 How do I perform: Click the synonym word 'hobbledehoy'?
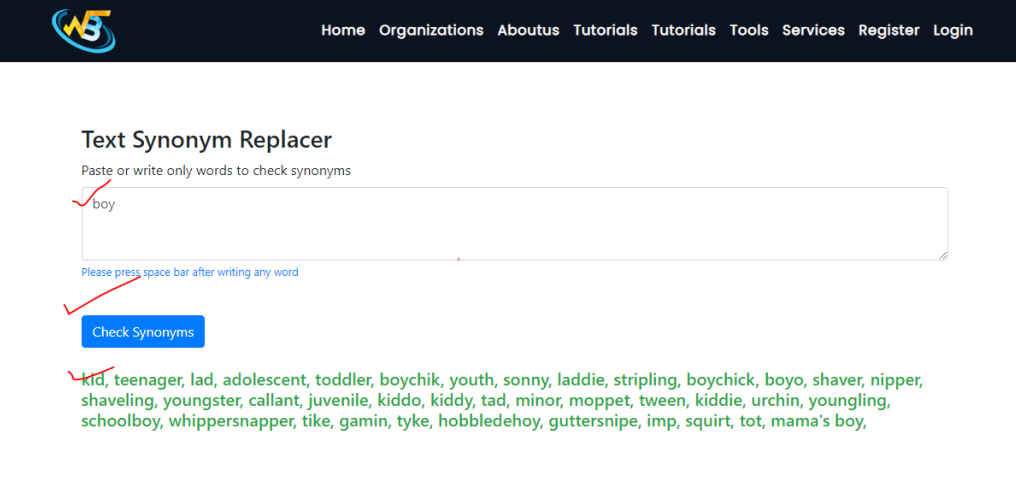pos(489,422)
